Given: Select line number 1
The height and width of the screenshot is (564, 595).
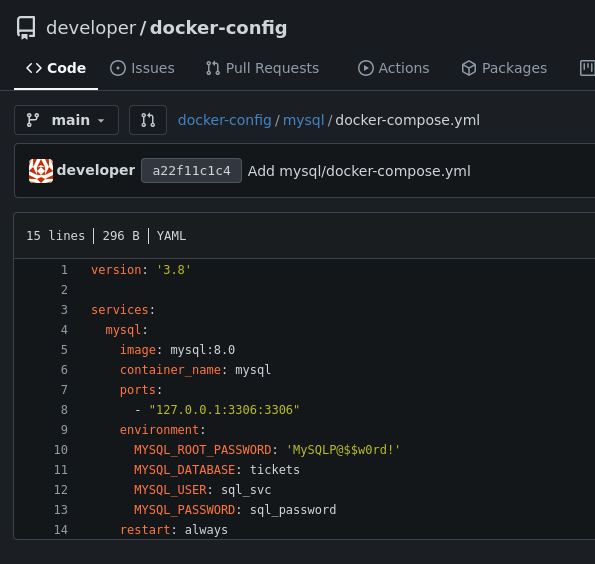Looking at the screenshot, I should click(x=64, y=270).
